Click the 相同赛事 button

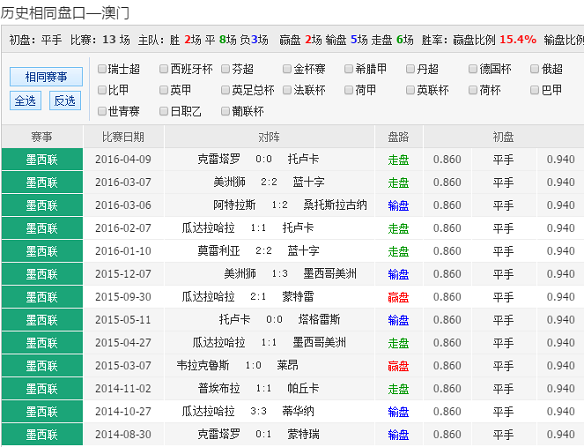click(x=46, y=77)
